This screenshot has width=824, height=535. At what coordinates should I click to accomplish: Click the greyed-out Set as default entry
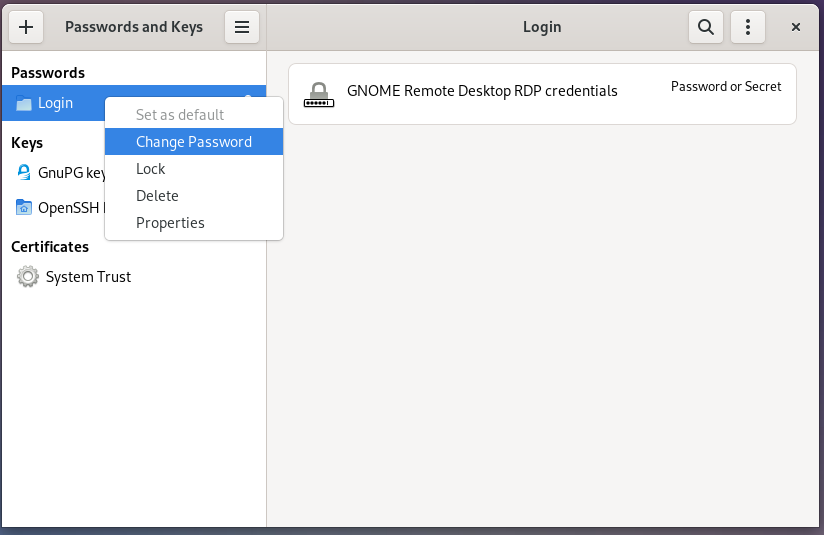pos(180,115)
